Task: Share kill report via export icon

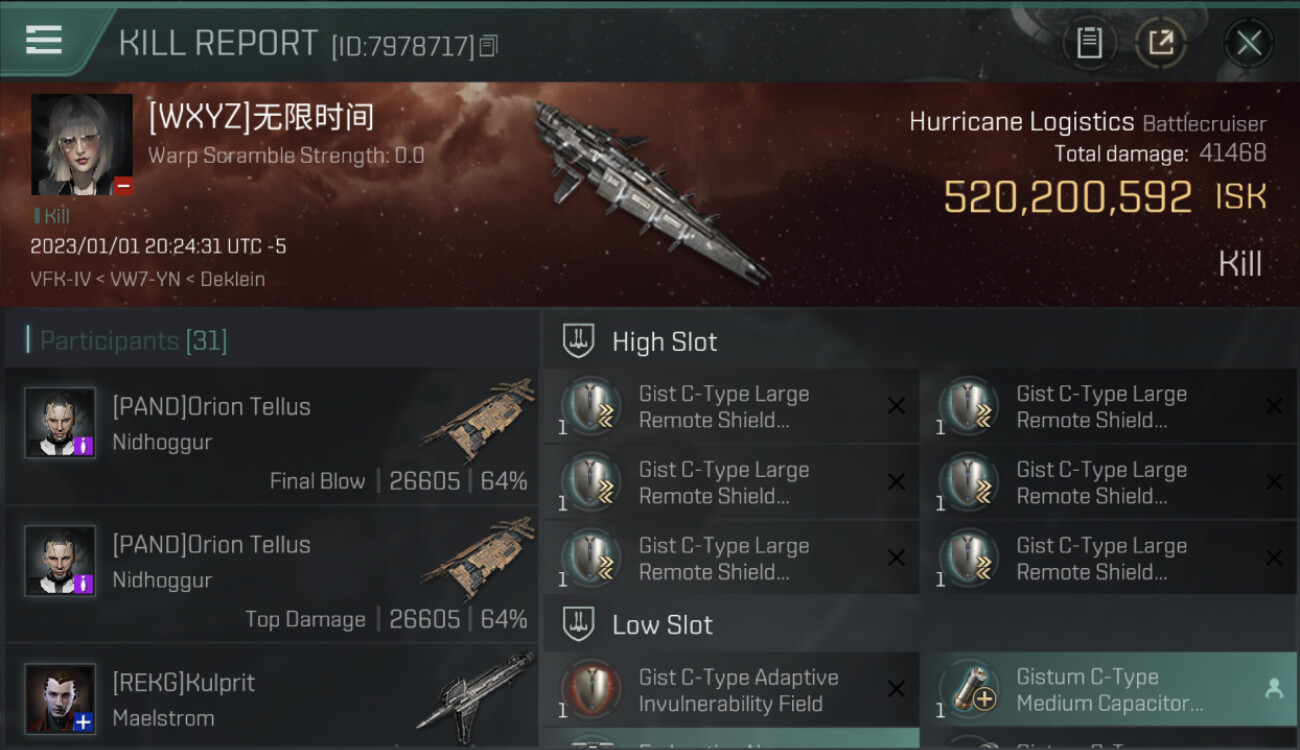Action: pos(1160,43)
